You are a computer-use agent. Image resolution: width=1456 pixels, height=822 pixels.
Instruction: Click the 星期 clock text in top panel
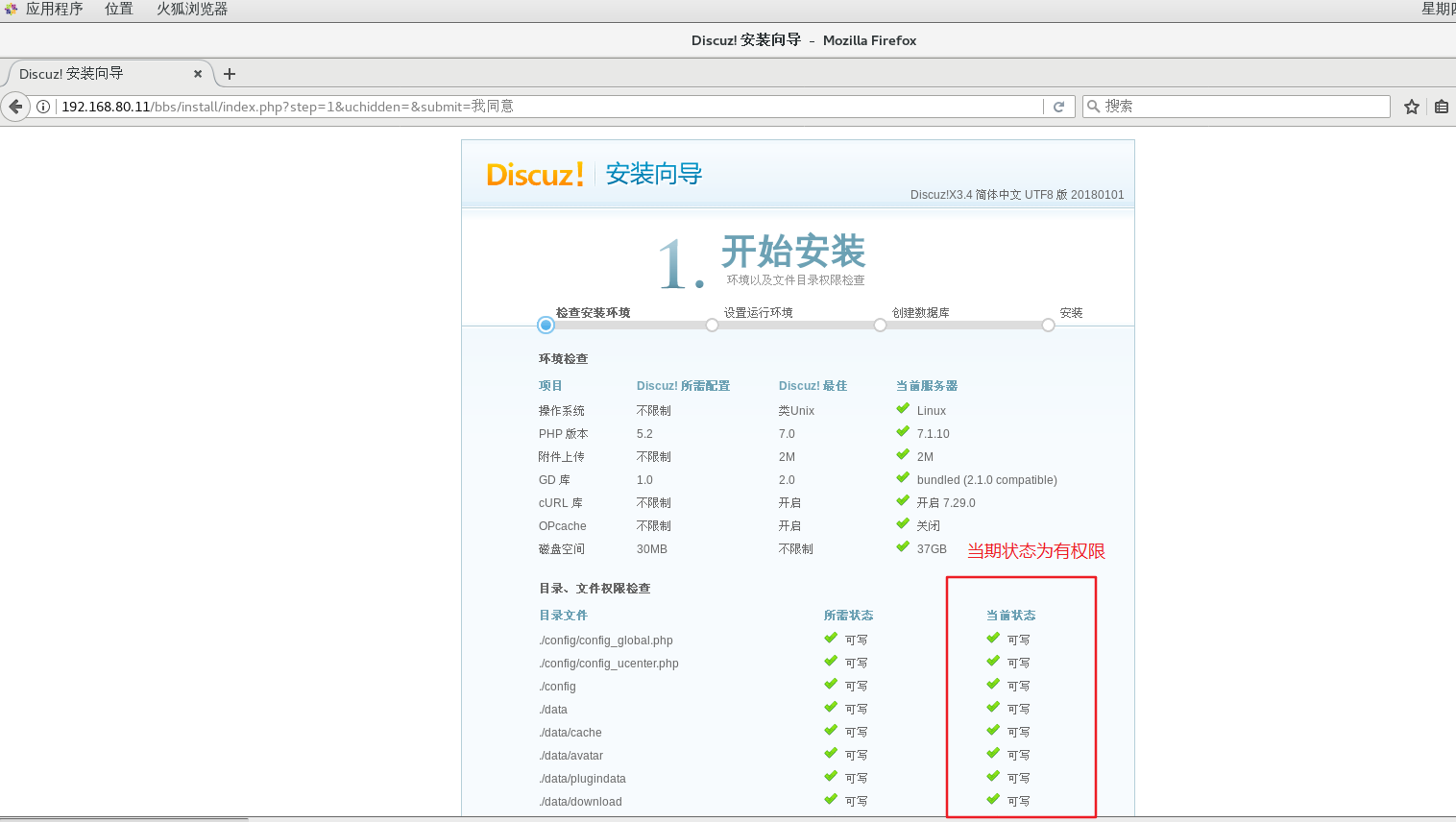point(1439,9)
